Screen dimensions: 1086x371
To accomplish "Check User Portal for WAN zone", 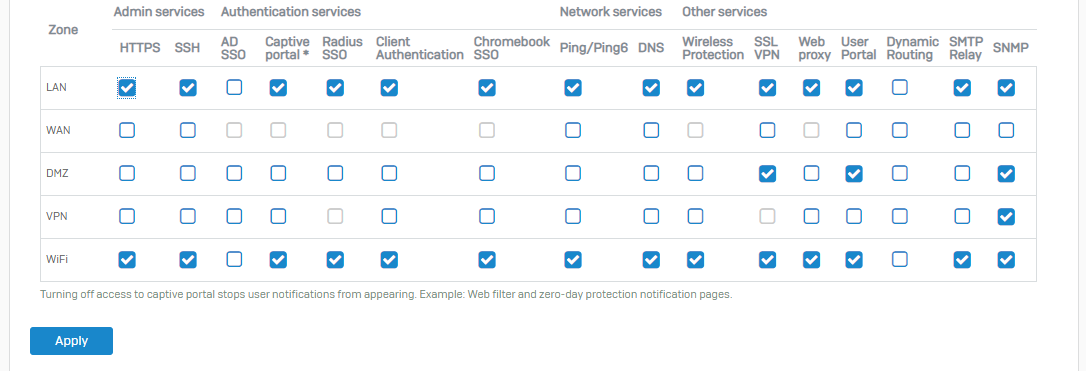I will [854, 130].
